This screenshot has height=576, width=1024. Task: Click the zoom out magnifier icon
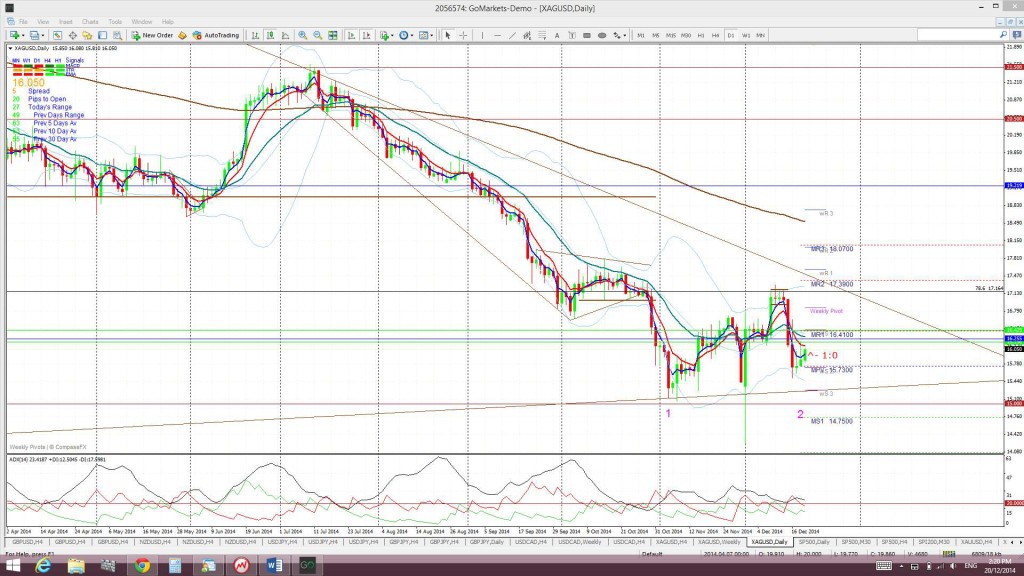317,35
